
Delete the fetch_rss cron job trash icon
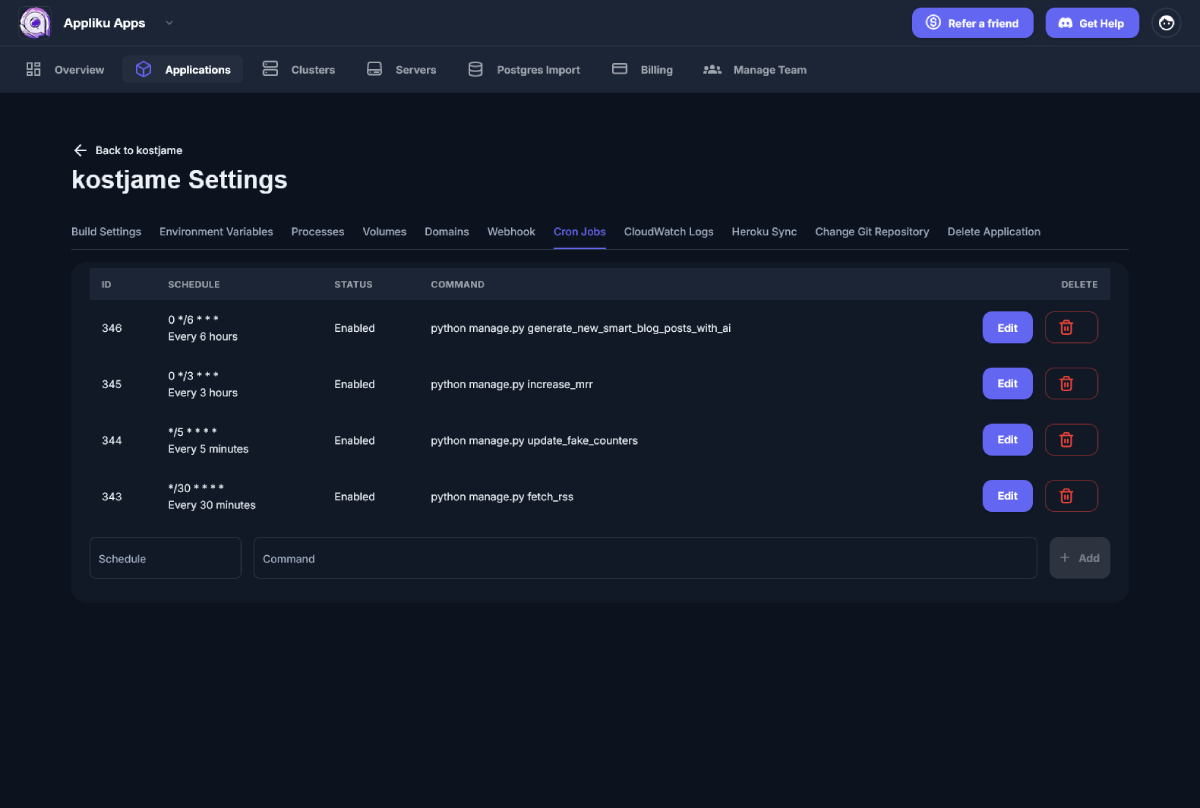(x=1071, y=495)
